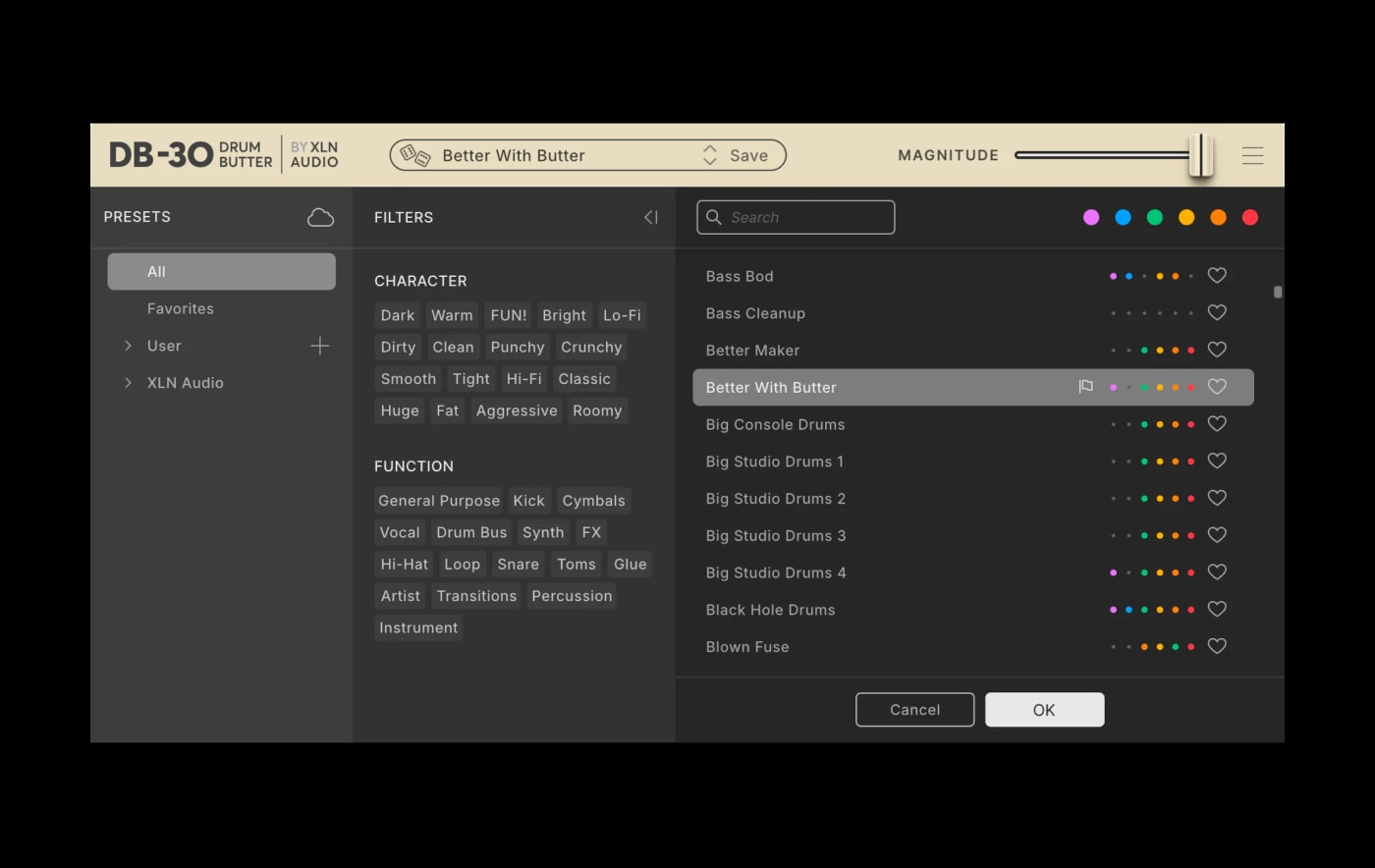
Task: Toggle the FUN! character filter
Action: tap(509, 315)
